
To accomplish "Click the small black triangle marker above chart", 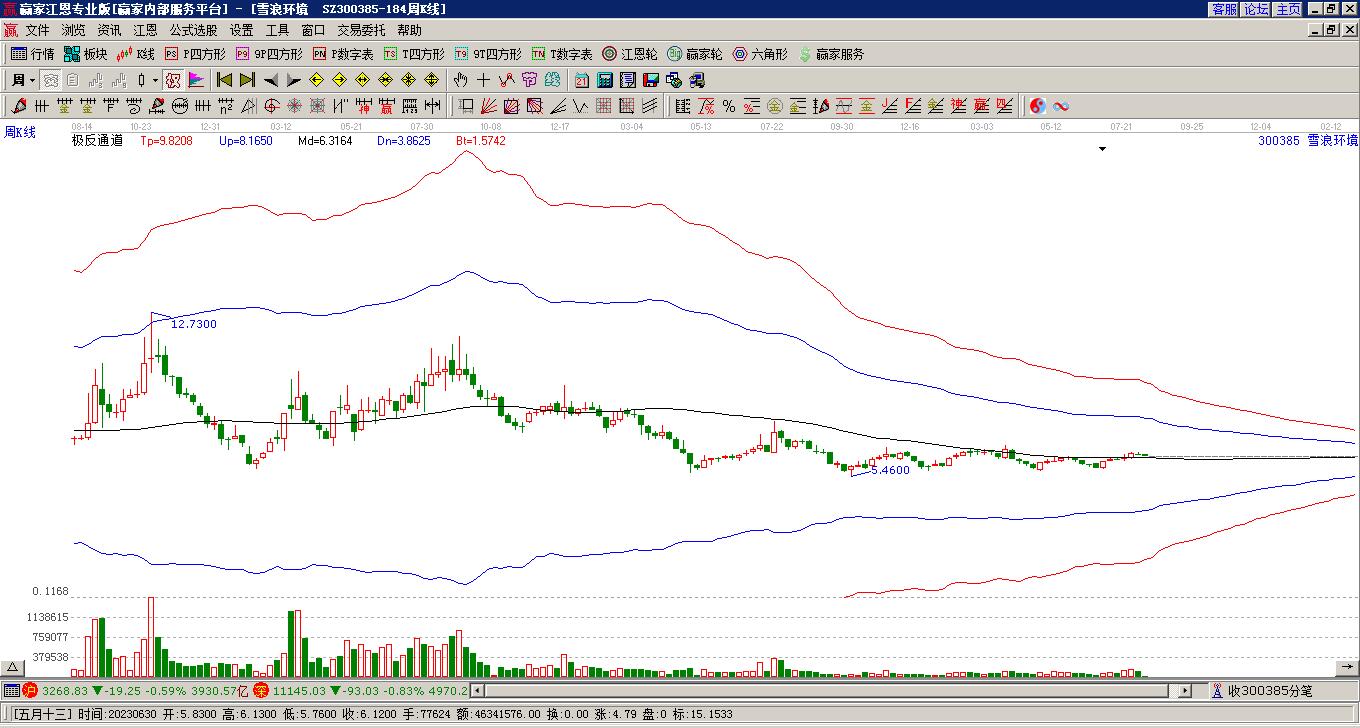I will pos(1103,149).
